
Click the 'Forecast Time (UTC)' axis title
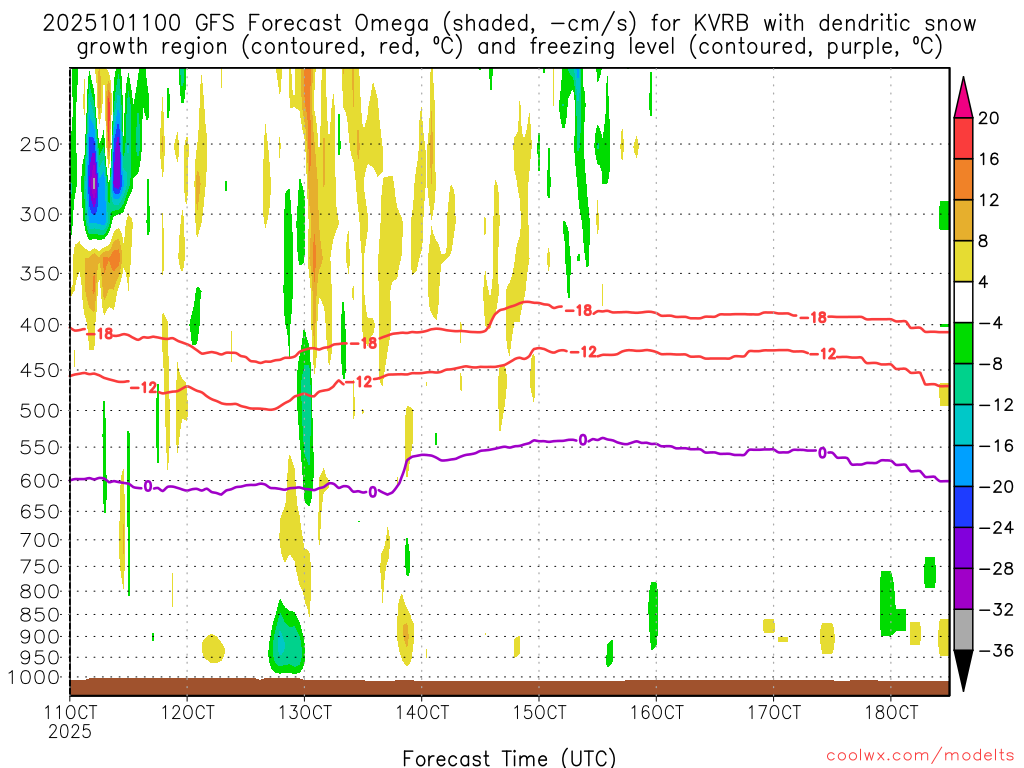[x=509, y=758]
